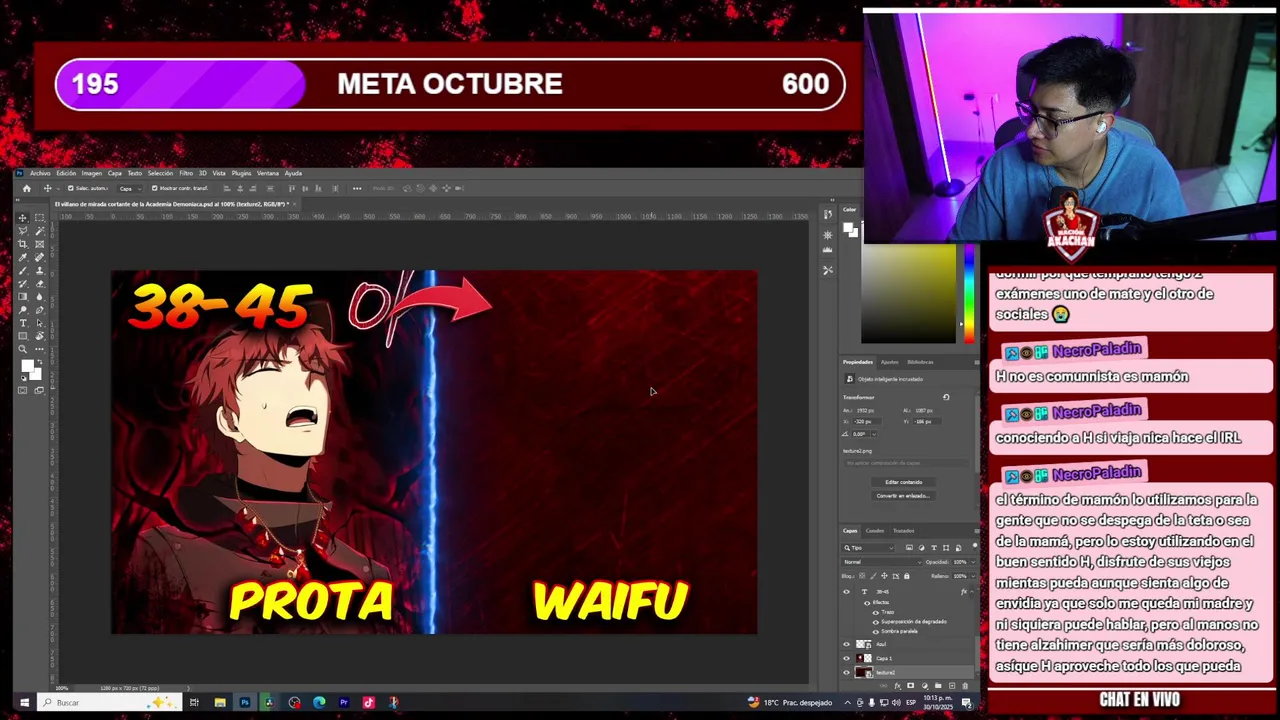This screenshot has height=720, width=1280.
Task: Toggle 'Mostrar contr. transf.' checkbox
Action: point(154,188)
